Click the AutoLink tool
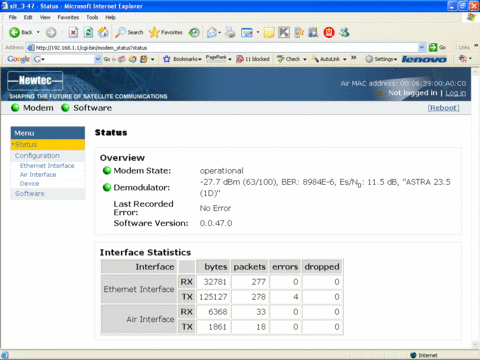Image resolution: width=480 pixels, height=360 pixels. click(x=326, y=59)
